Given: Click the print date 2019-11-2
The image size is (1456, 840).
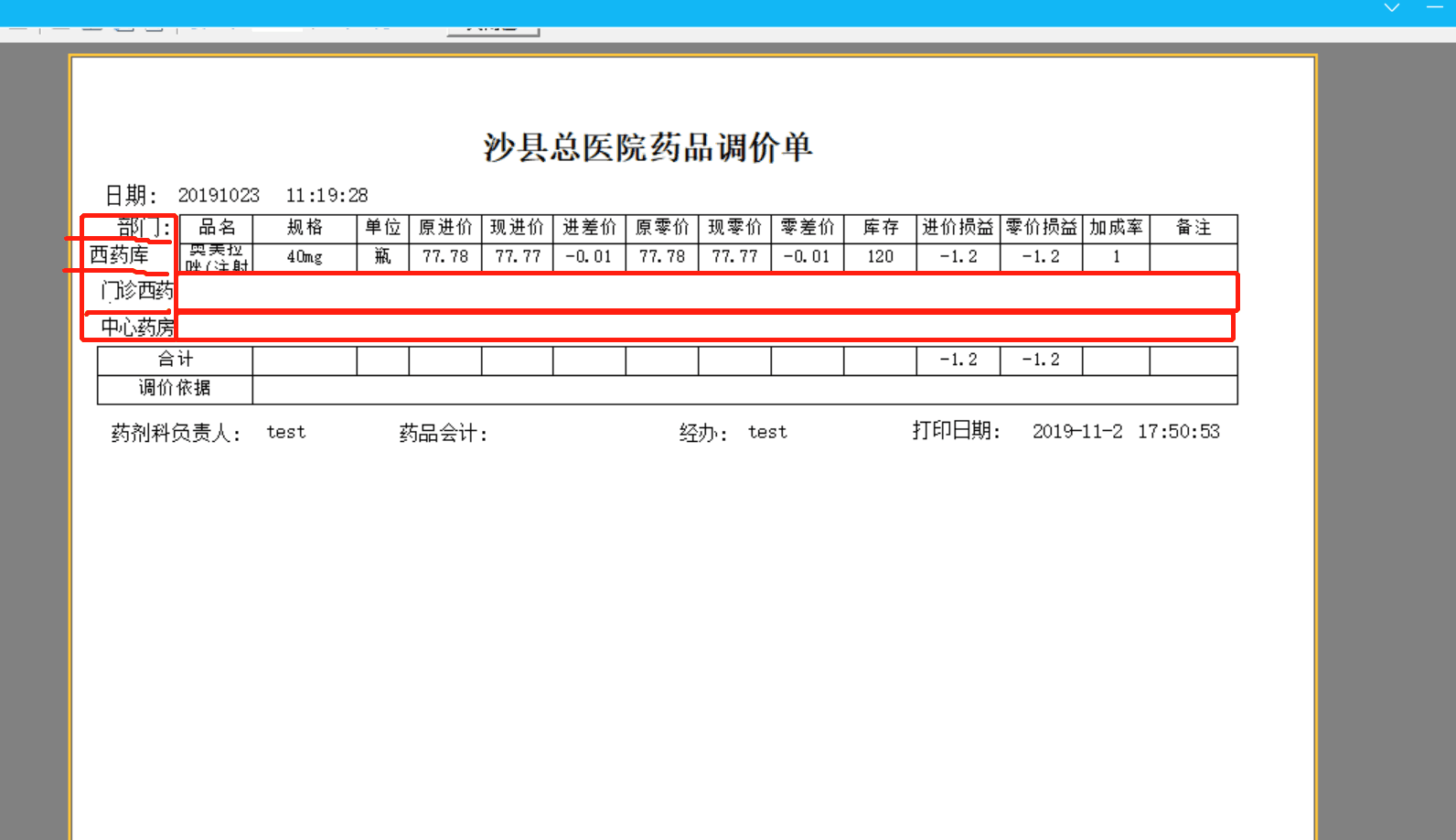Looking at the screenshot, I should (x=1077, y=432).
